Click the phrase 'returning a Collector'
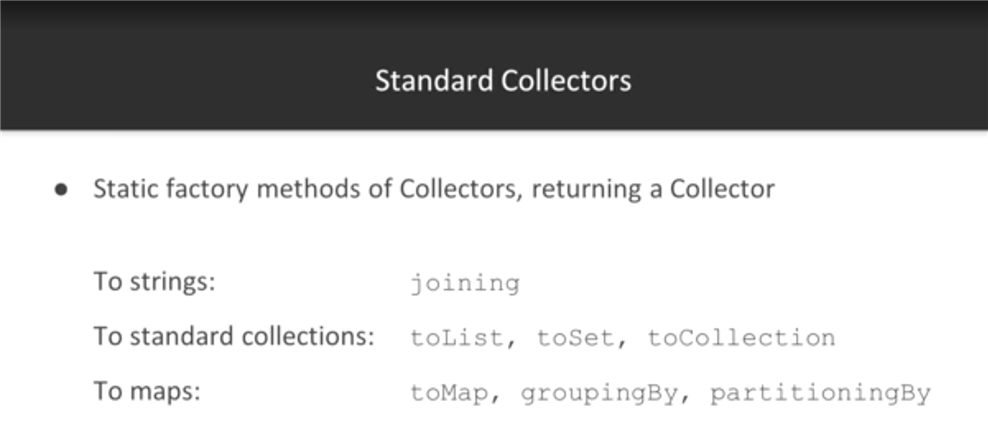The image size is (988, 424). click(653, 189)
